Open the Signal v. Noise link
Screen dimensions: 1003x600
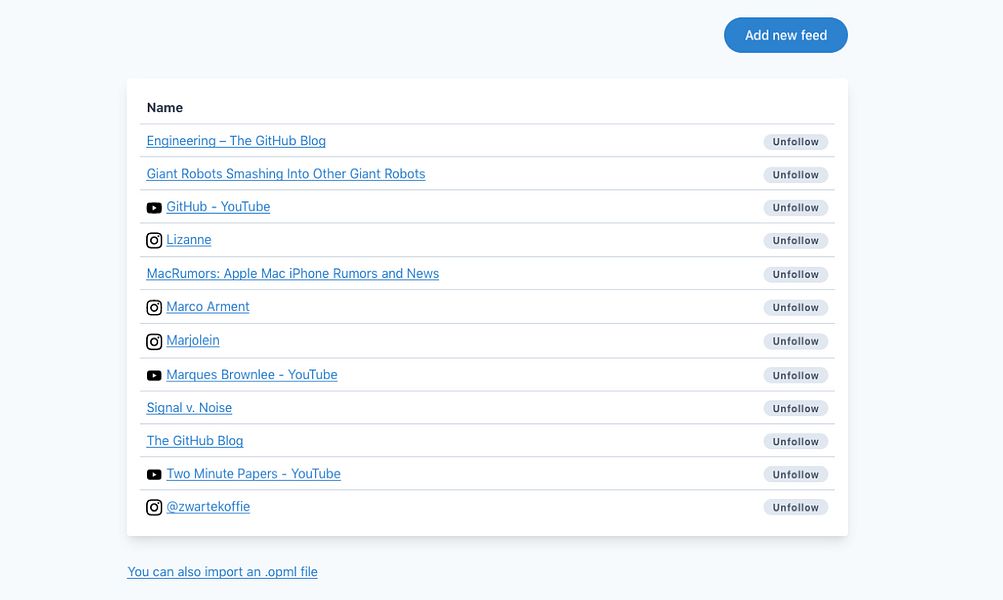click(189, 407)
